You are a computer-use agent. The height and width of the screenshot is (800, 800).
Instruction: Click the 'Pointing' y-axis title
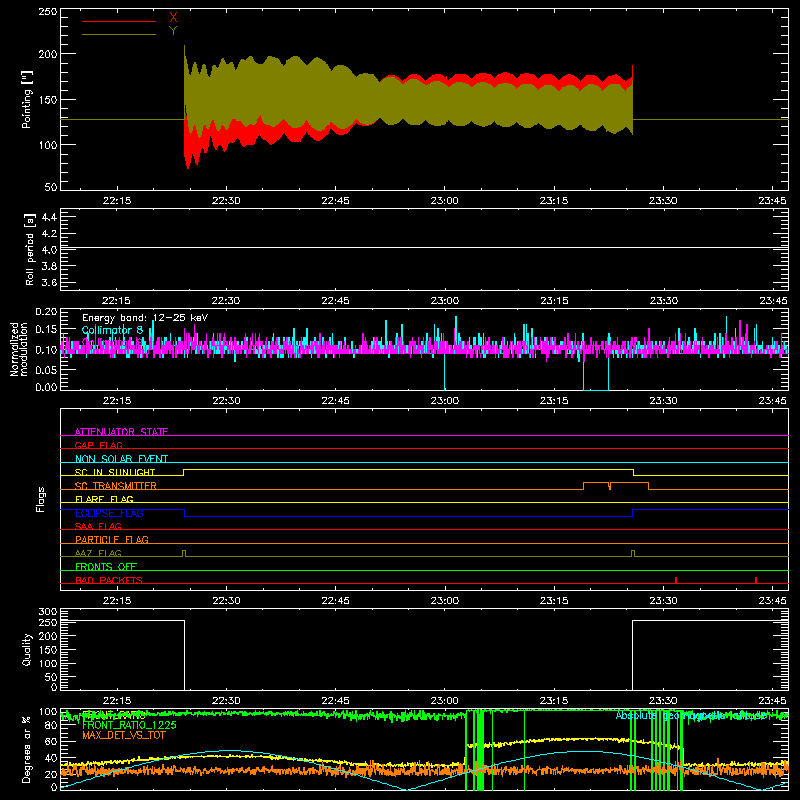pos(27,100)
